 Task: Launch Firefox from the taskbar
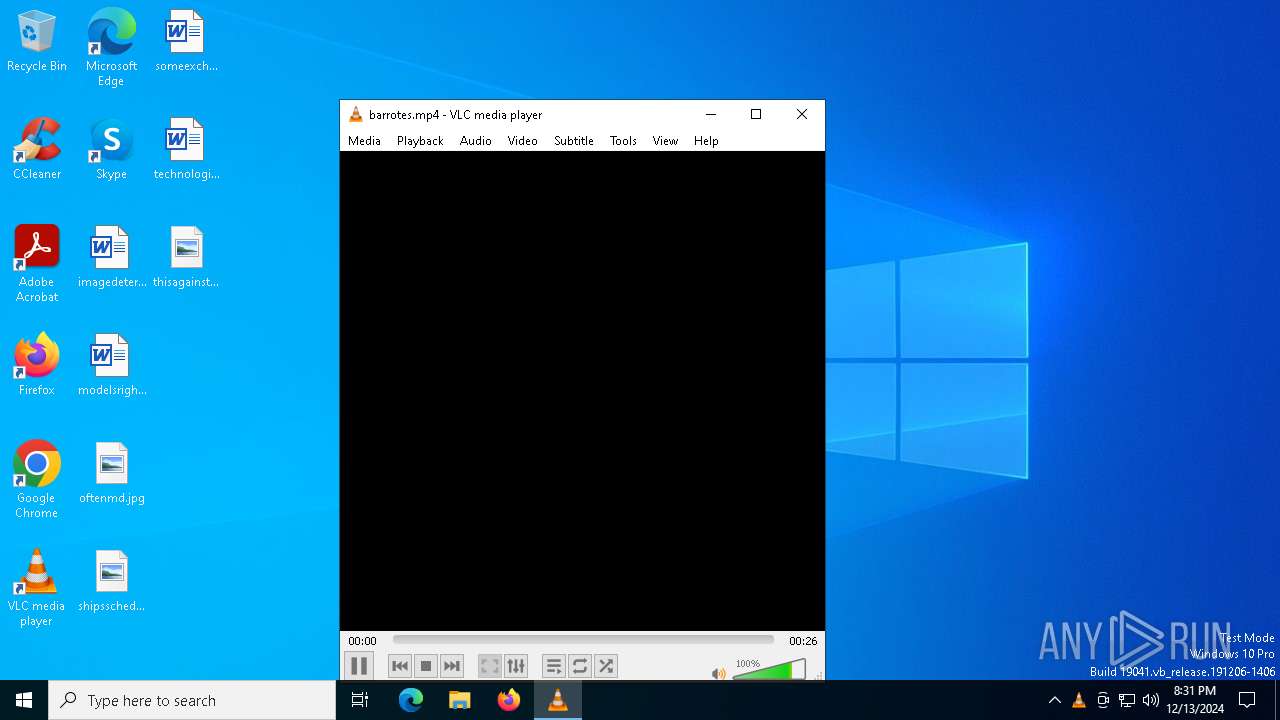click(509, 700)
